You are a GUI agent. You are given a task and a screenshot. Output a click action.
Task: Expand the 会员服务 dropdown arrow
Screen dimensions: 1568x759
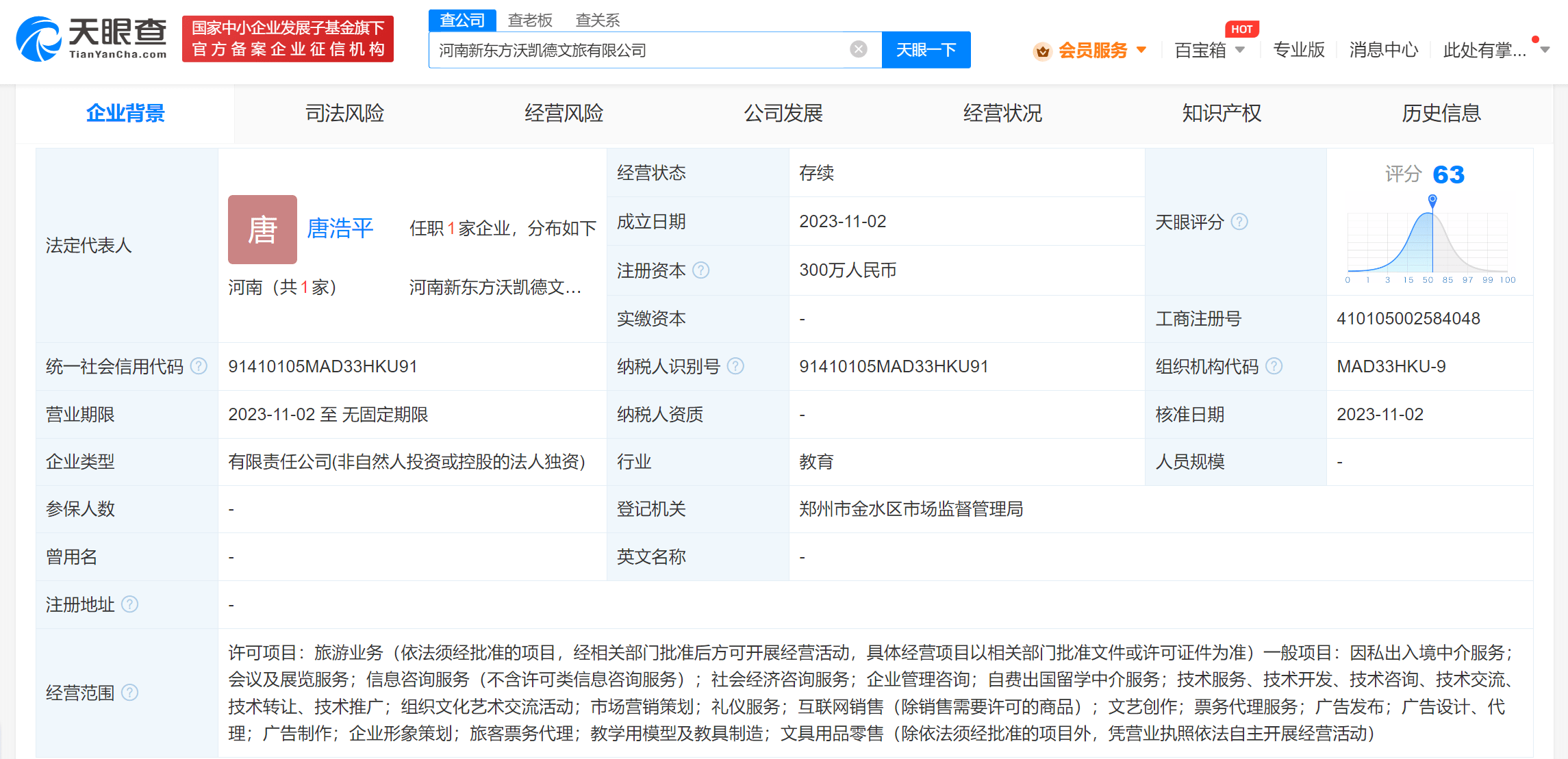pyautogui.click(x=1141, y=50)
